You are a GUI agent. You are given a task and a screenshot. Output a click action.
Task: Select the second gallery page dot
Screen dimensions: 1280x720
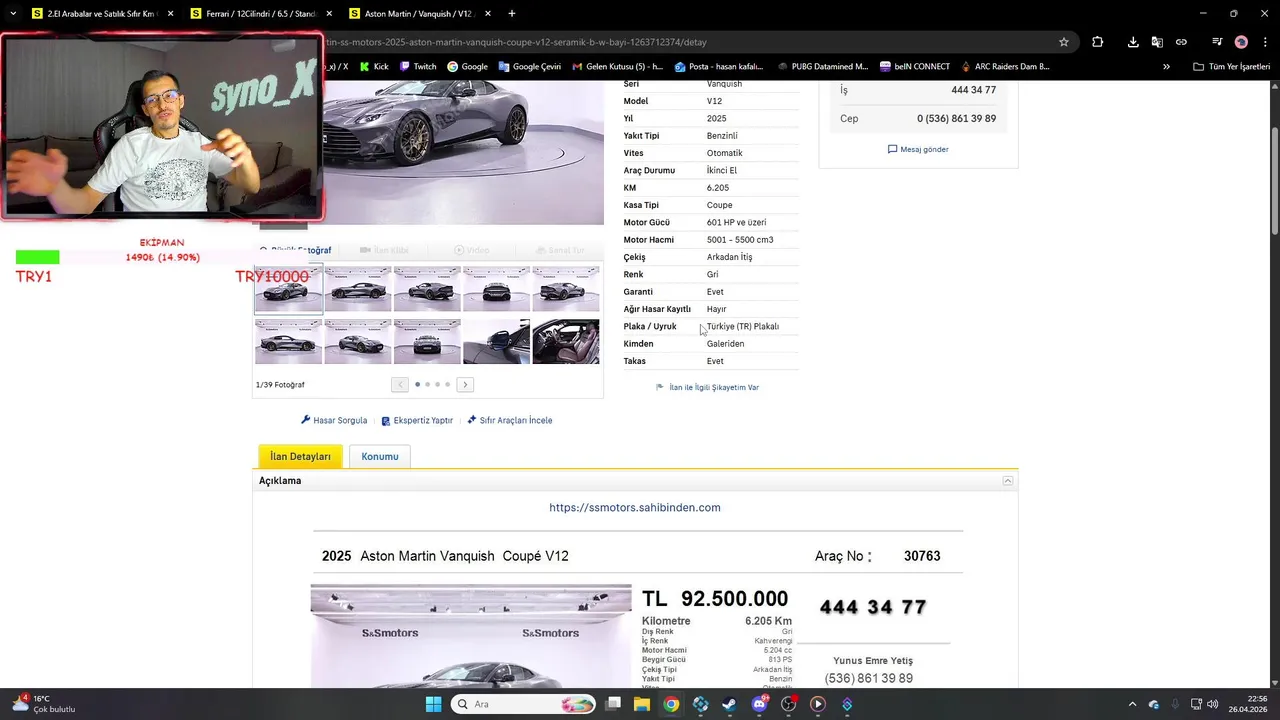tap(427, 384)
